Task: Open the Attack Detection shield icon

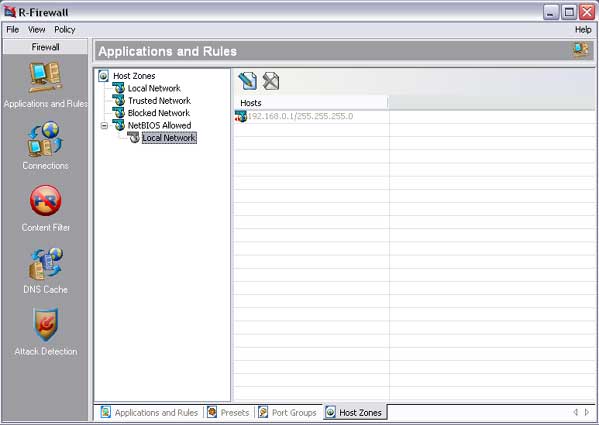Action: pyautogui.click(x=45, y=325)
